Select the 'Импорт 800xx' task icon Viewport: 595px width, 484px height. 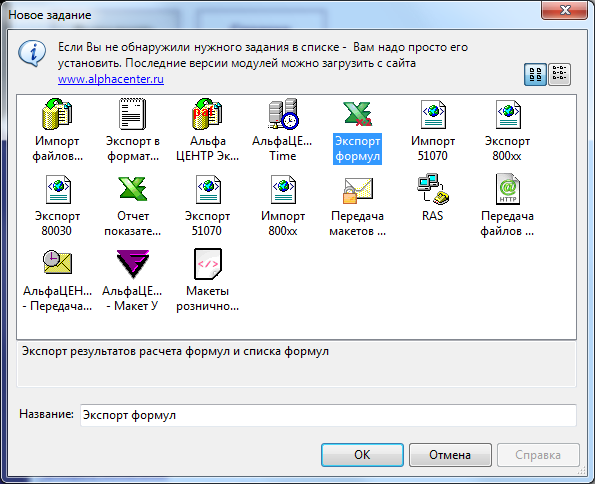pyautogui.click(x=283, y=189)
